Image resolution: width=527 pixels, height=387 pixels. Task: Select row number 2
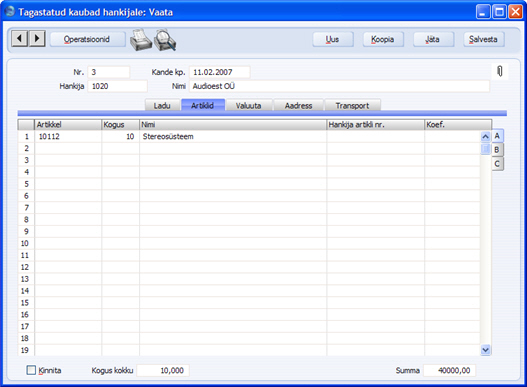26,148
